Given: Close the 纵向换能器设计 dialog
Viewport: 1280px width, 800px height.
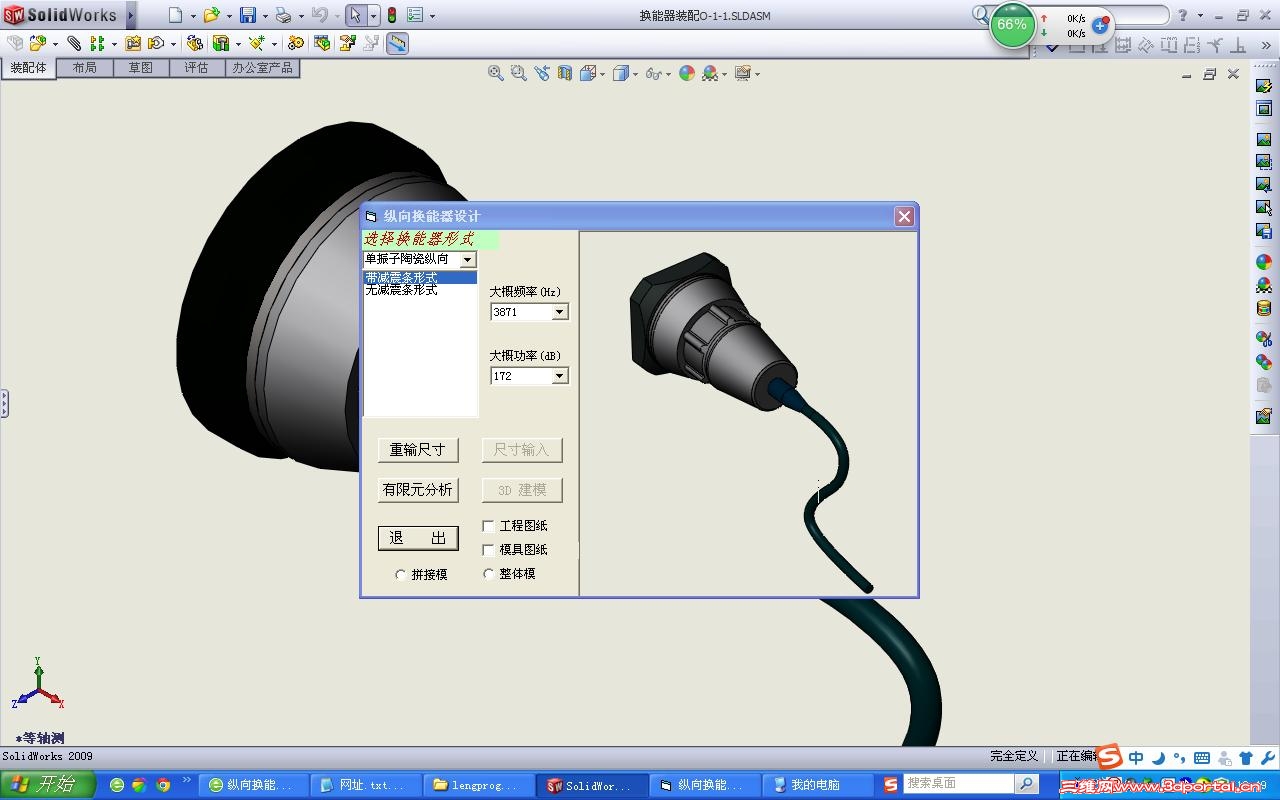Looking at the screenshot, I should (904, 216).
